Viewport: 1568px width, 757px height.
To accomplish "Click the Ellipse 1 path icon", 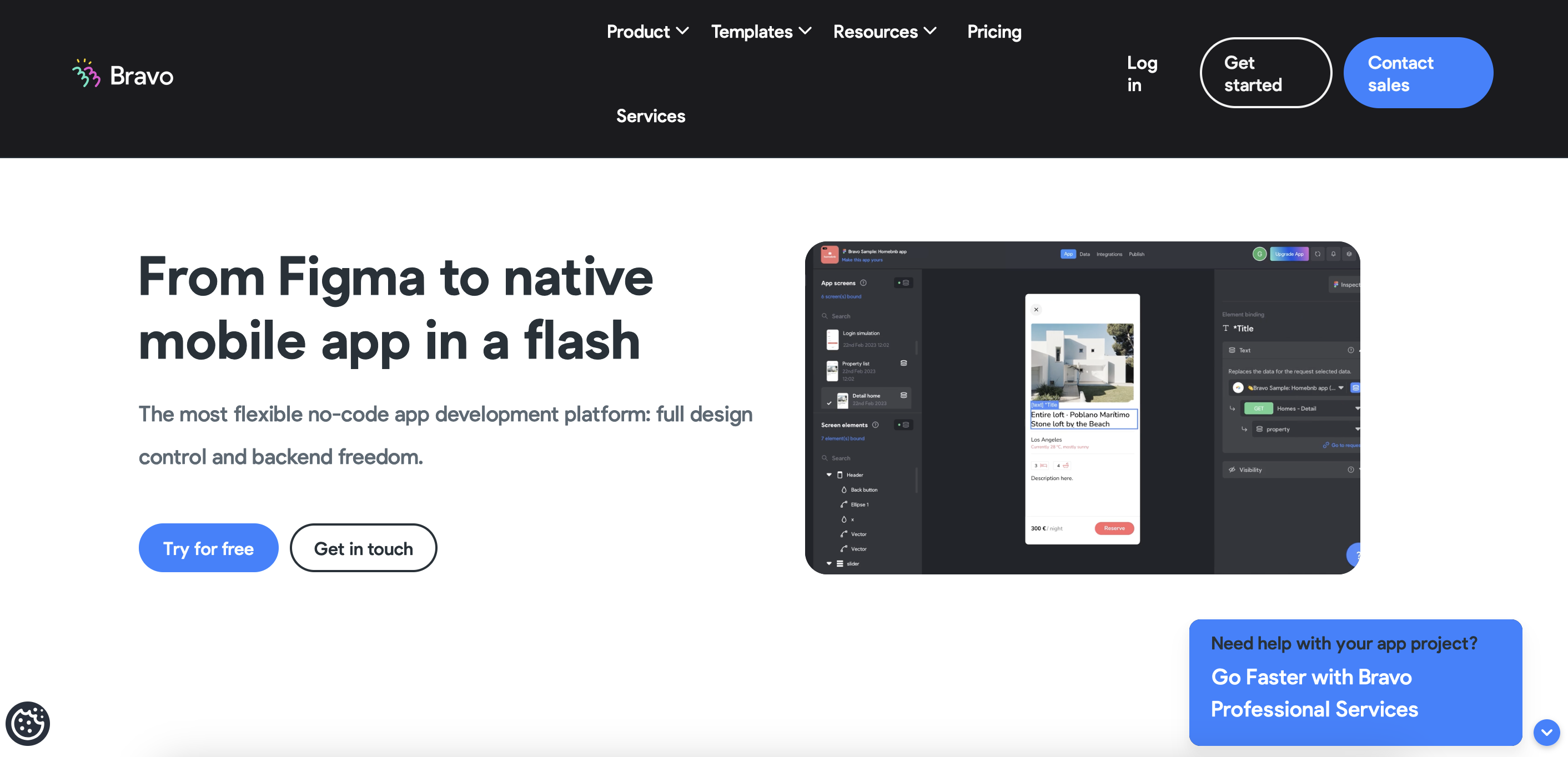I will 845,504.
